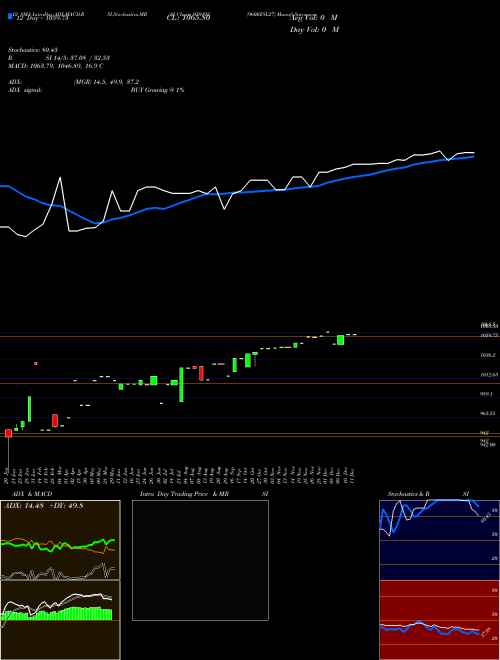Viewport: 500px width, 660px height.
Task: Click the CL: 1065.80 closing price
Action: [x=188, y=18]
